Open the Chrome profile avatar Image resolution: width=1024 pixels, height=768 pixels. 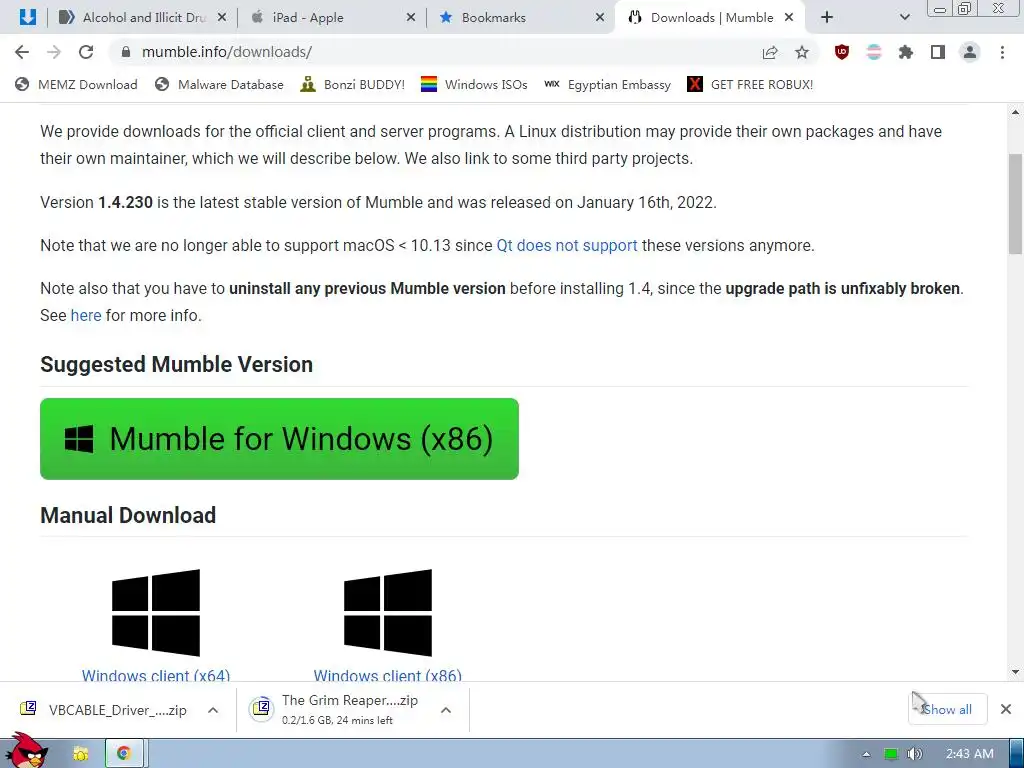[x=970, y=52]
